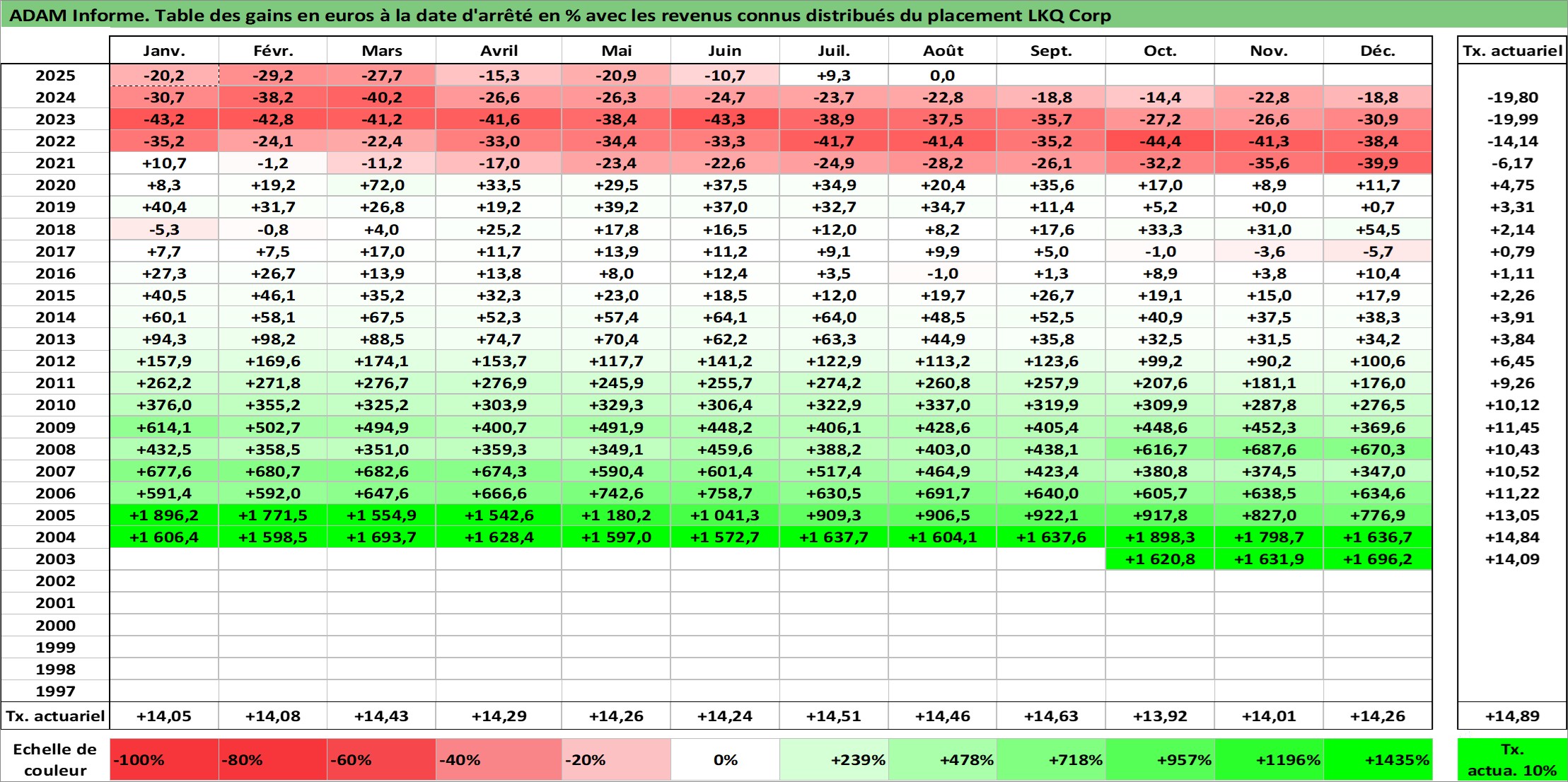Select cell +614,1 in January 2009
Image resolution: width=1568 pixels, height=782 pixels.
pos(164,428)
